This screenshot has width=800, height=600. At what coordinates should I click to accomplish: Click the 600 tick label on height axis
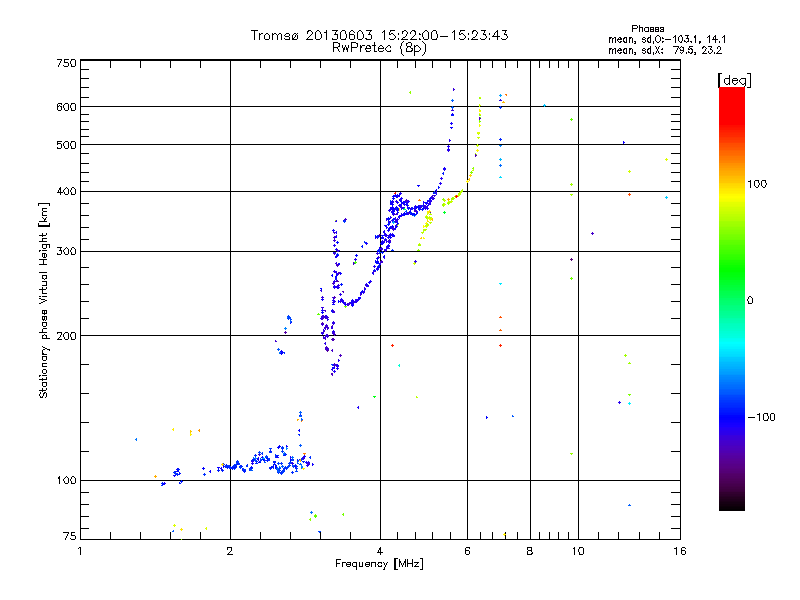67,107
